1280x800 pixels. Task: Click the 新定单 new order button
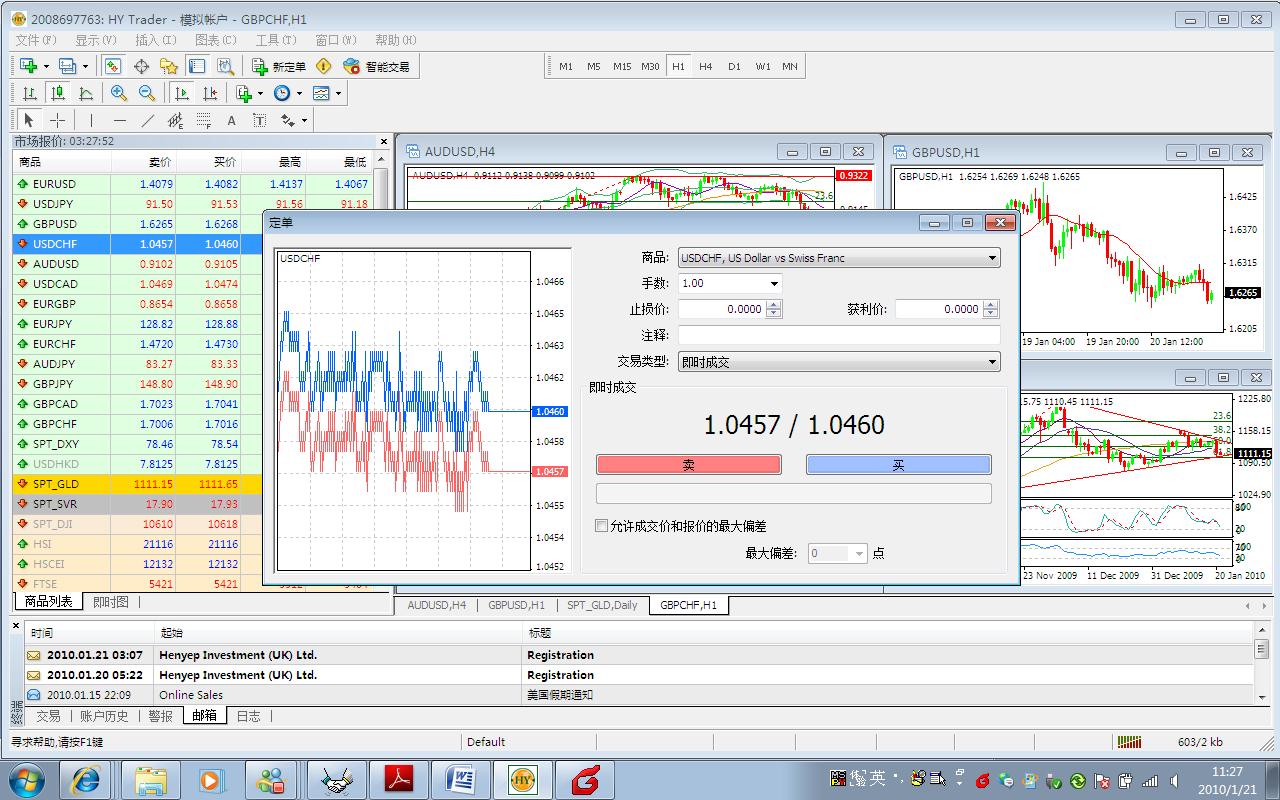279,66
